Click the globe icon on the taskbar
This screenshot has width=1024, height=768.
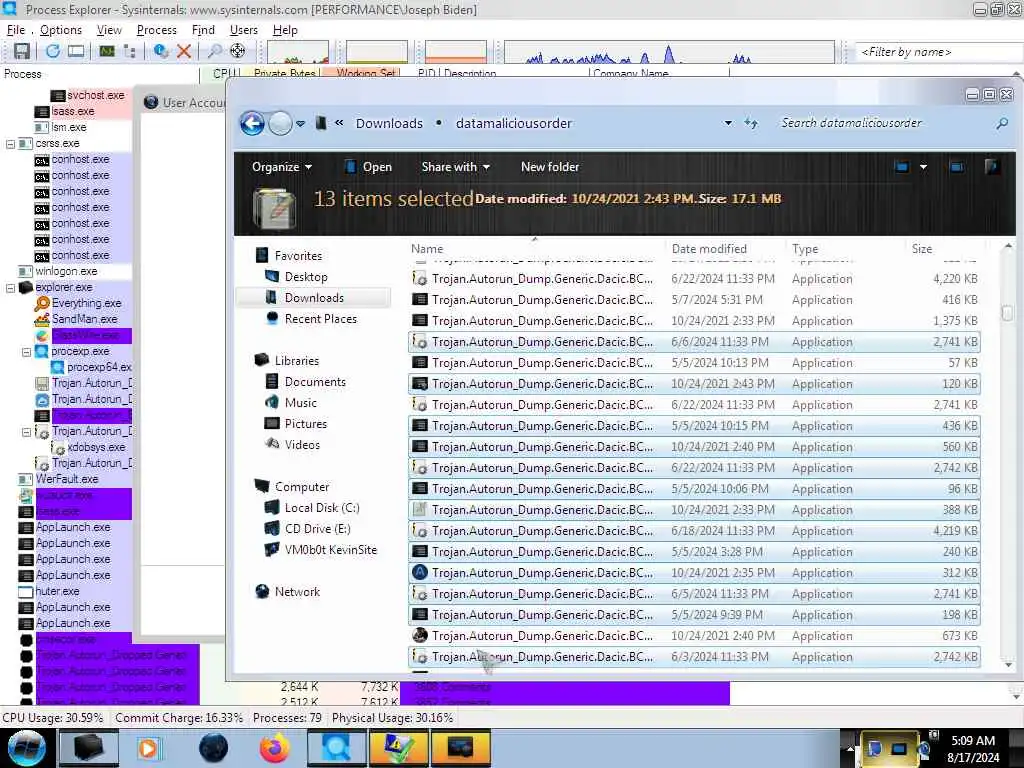pyautogui.click(x=213, y=748)
